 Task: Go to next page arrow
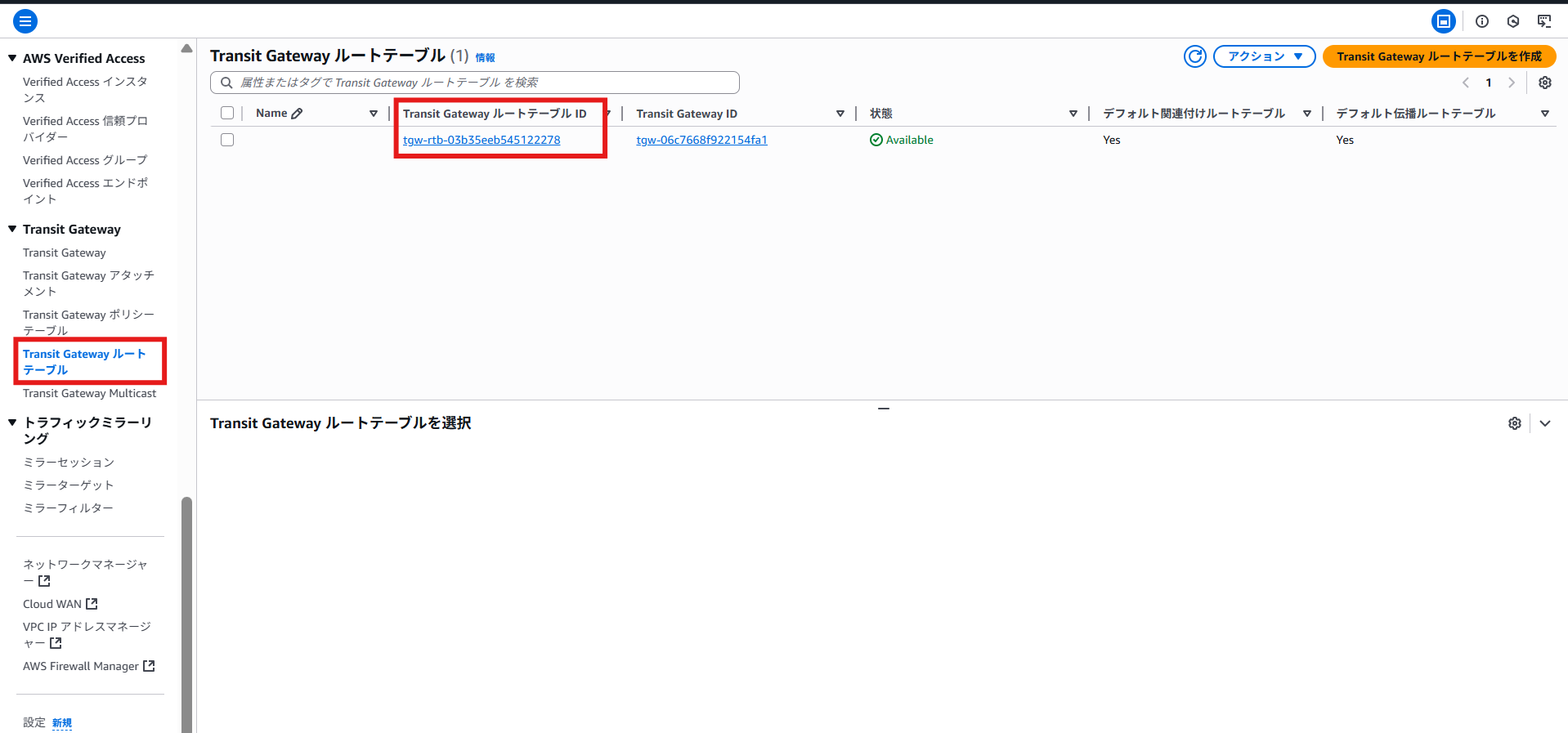tap(1512, 83)
